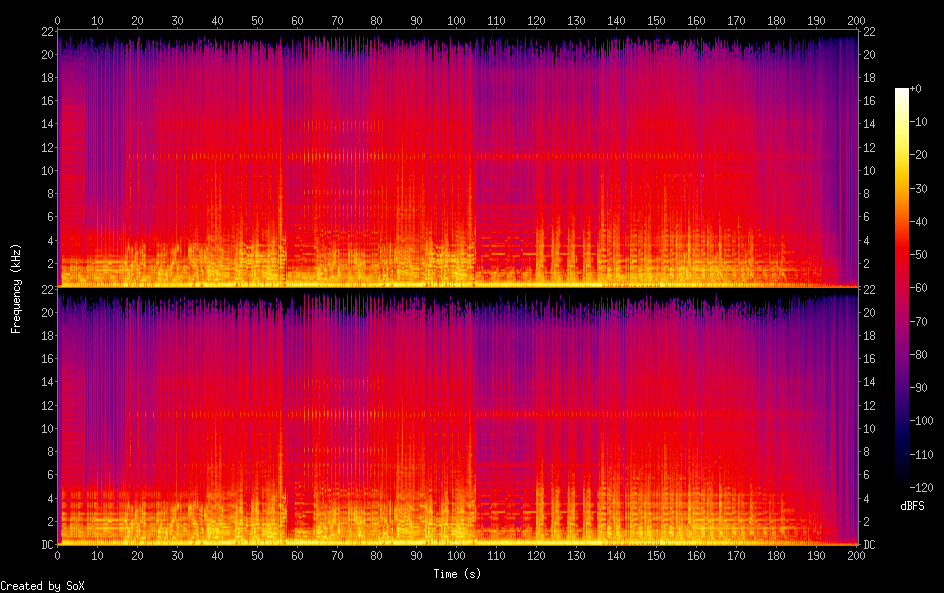
Task: Select the 10 kHz label right of the lower channel
Action: click(869, 429)
